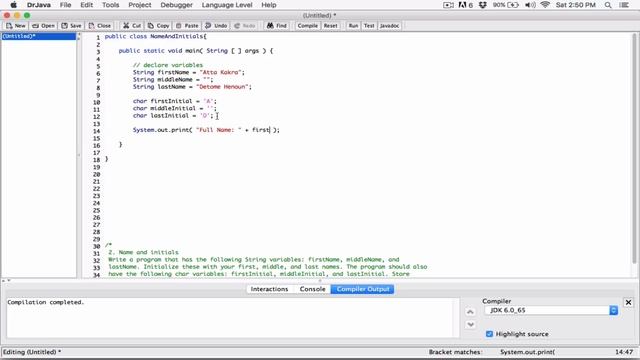Screen dimensions: 640x360
Task: Compile the program with Compile button
Action: click(307, 26)
